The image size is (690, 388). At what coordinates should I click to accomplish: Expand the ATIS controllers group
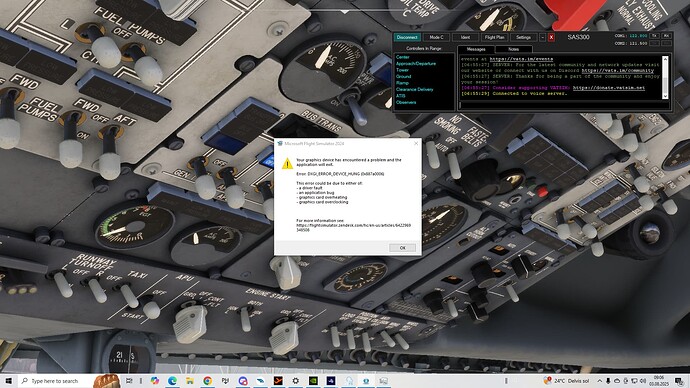click(400, 95)
